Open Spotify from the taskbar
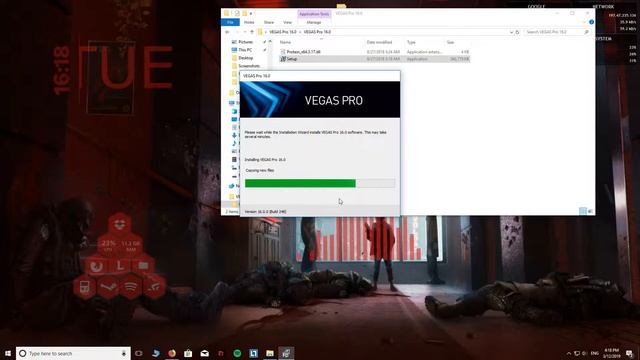This screenshot has height=360, width=640. (x=237, y=353)
